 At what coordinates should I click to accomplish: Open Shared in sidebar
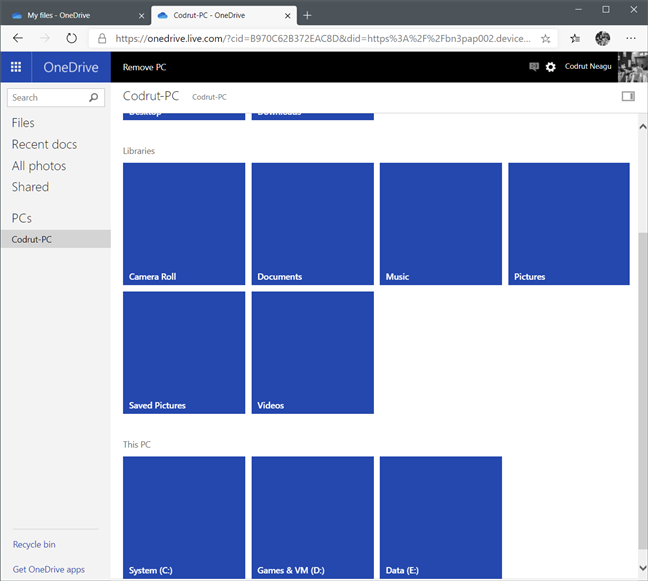click(30, 187)
